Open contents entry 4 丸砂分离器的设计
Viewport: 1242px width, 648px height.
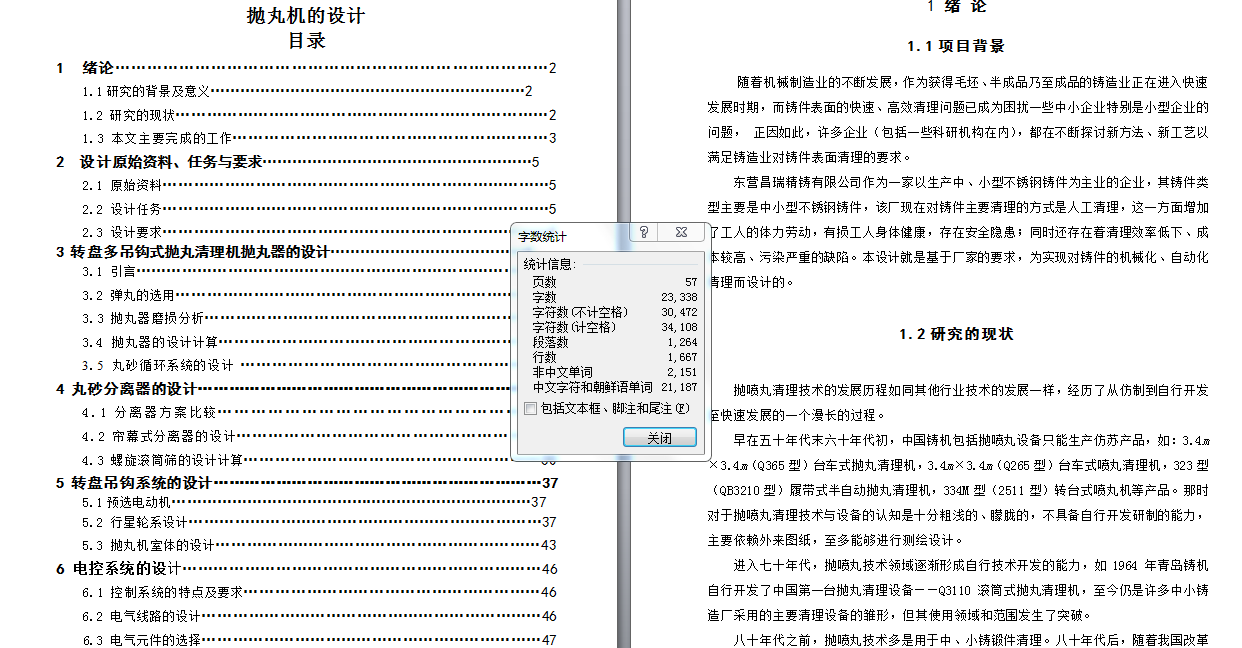click(x=285, y=389)
